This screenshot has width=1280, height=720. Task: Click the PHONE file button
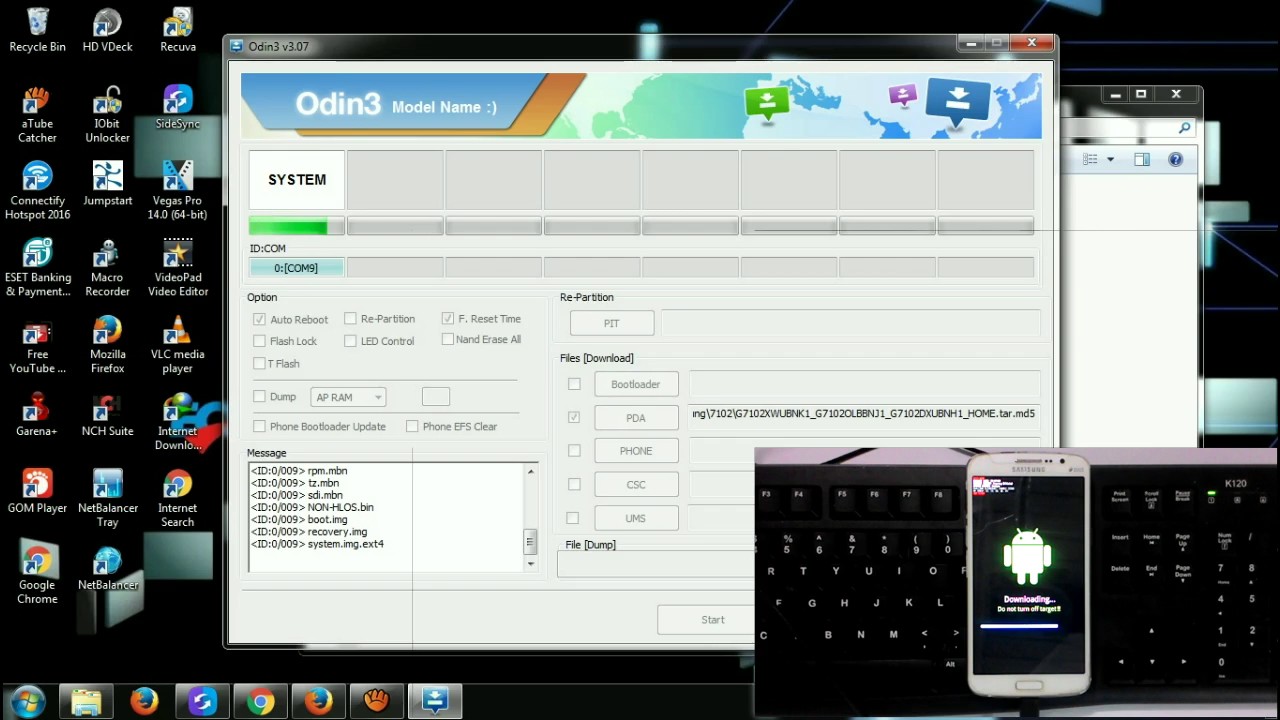[636, 451]
